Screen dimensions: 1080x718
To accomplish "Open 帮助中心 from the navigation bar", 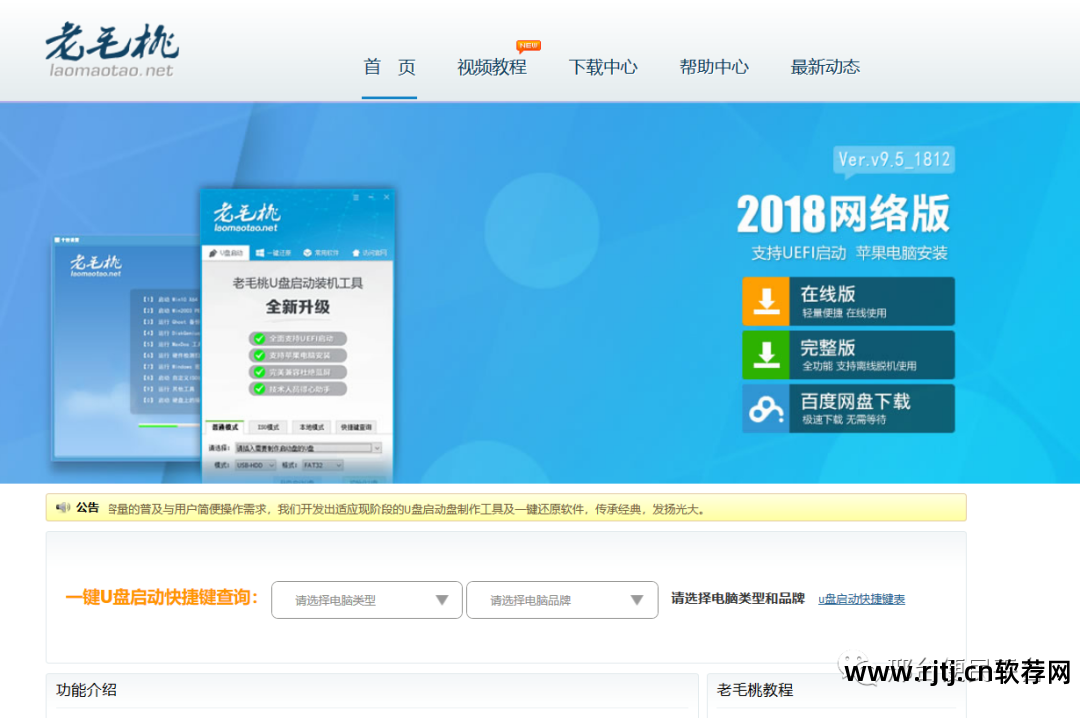I will 714,67.
